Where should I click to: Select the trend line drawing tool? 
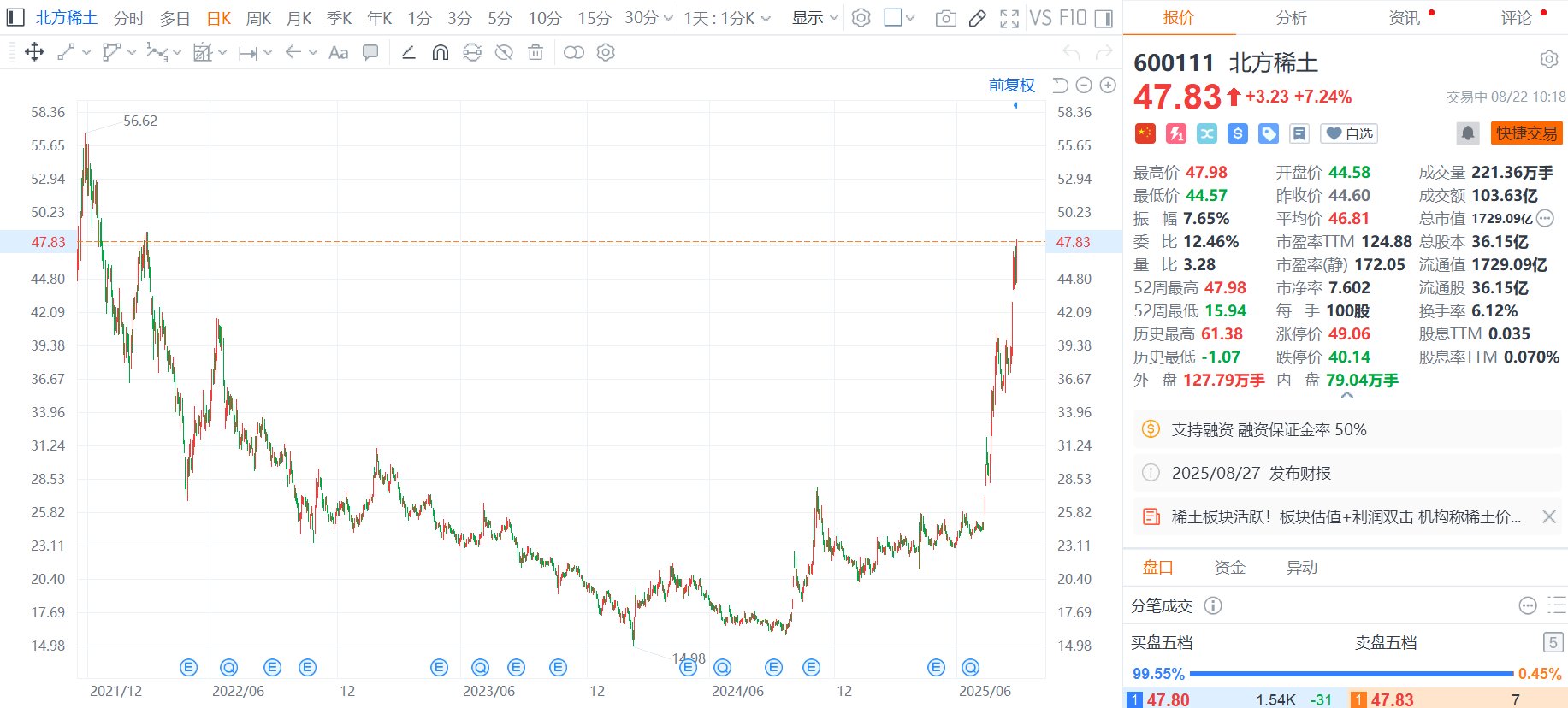(66, 52)
